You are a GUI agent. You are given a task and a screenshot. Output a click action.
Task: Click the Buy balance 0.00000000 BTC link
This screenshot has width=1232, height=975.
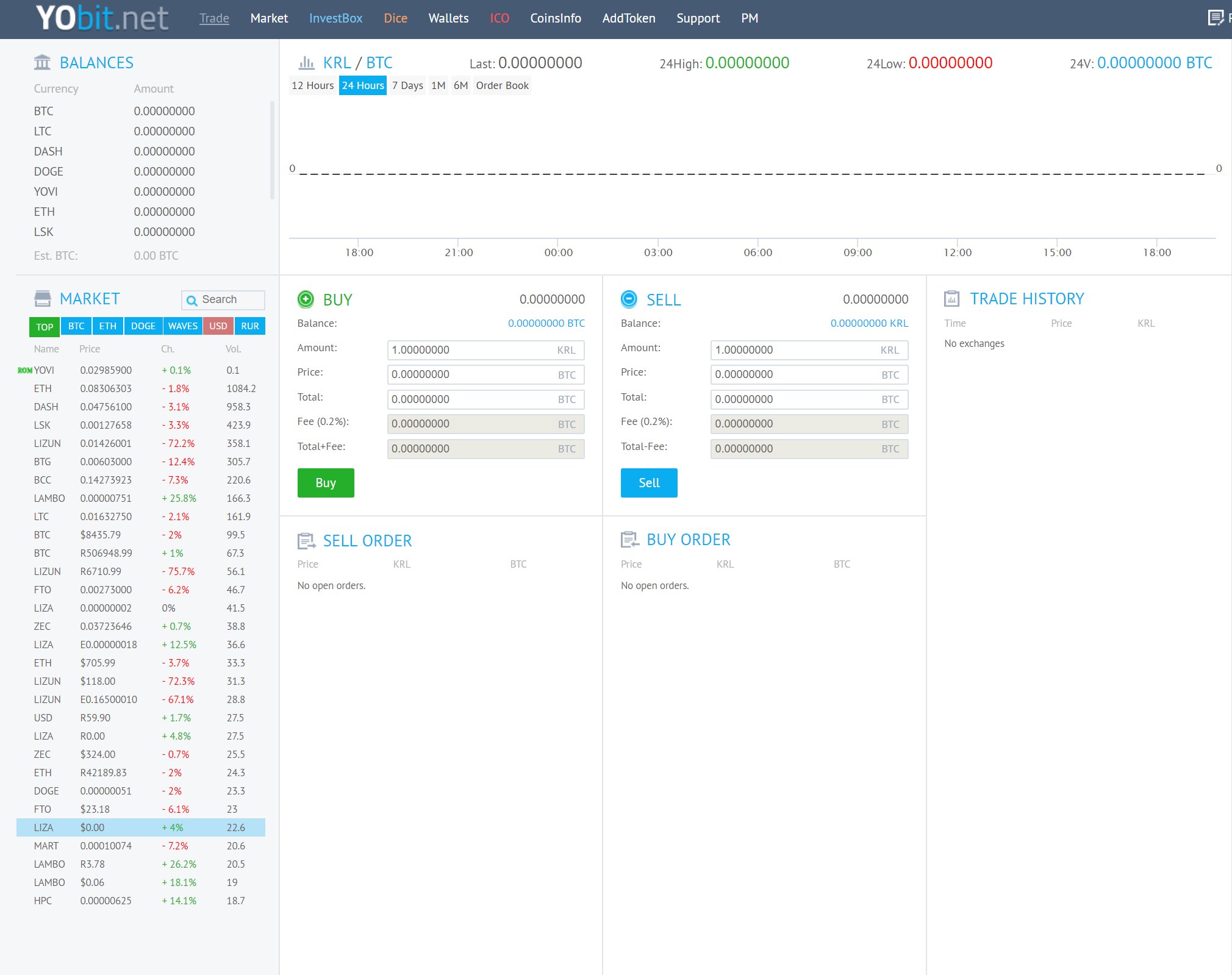(x=546, y=323)
